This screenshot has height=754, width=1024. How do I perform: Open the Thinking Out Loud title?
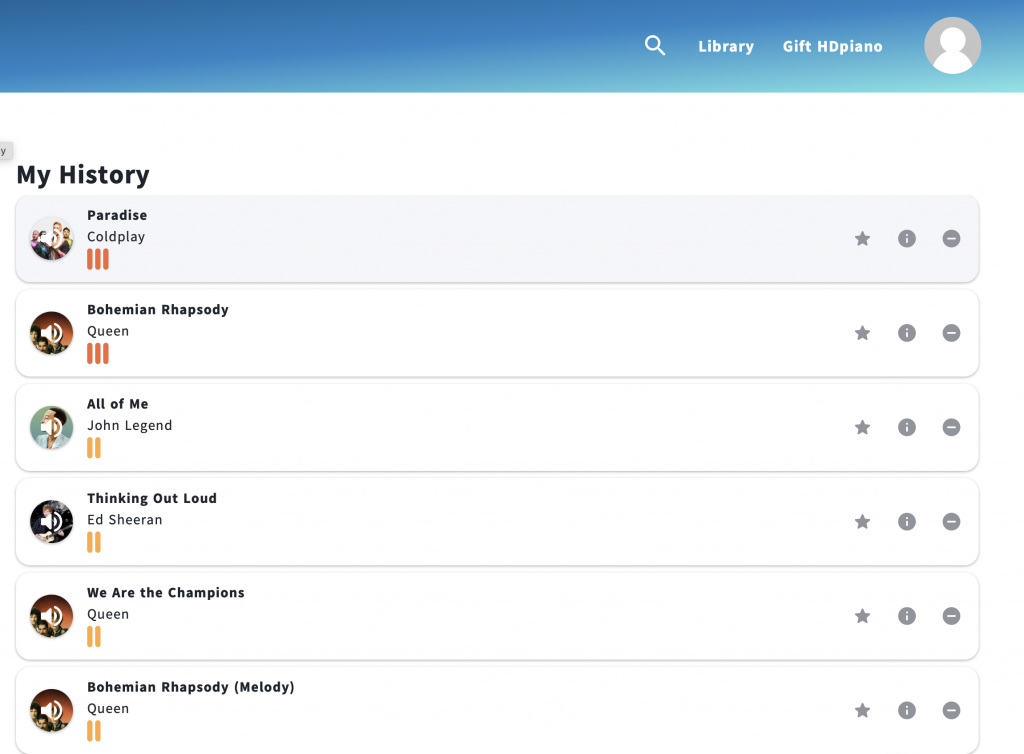(152, 499)
